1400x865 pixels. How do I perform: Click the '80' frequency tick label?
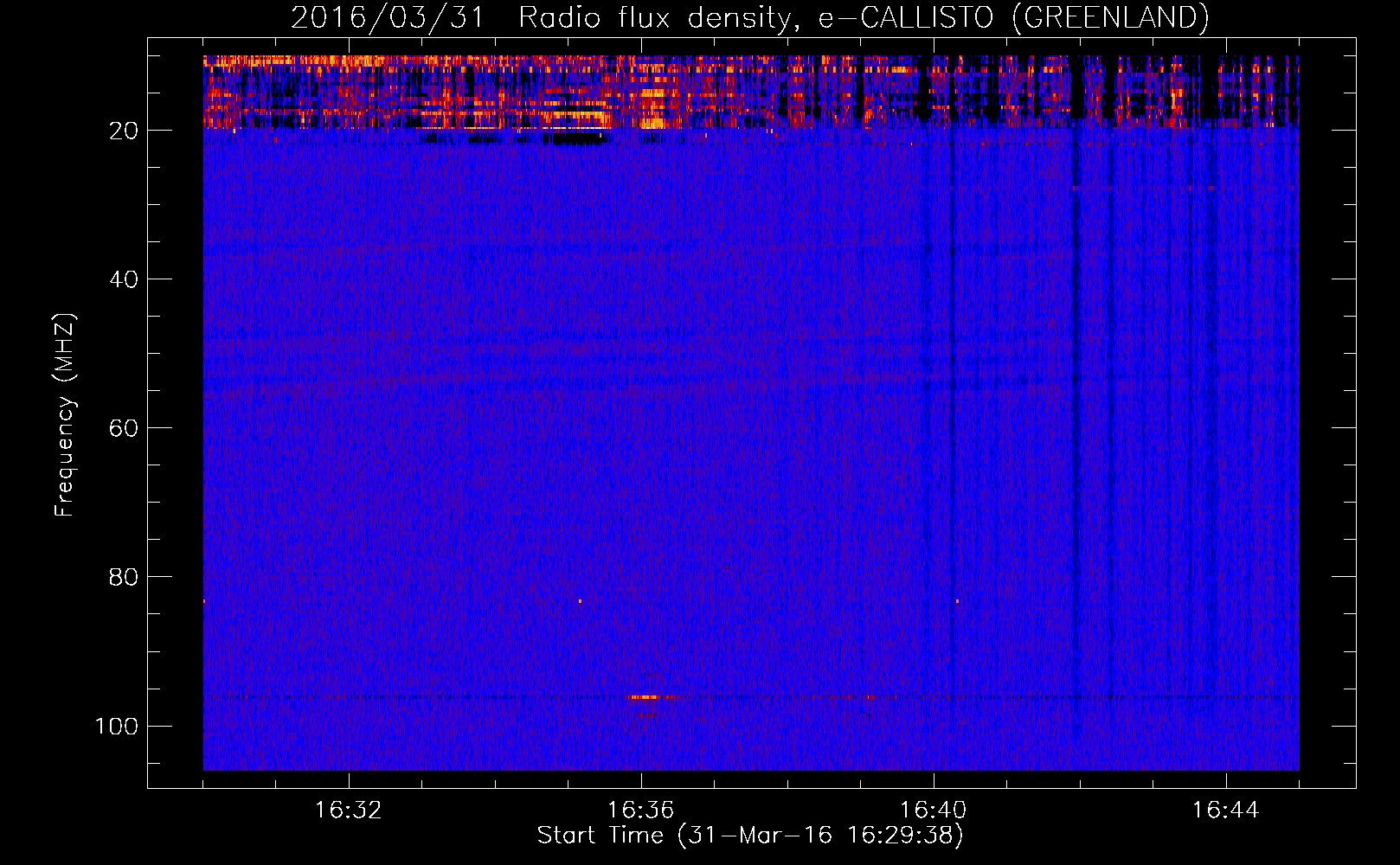[x=124, y=577]
